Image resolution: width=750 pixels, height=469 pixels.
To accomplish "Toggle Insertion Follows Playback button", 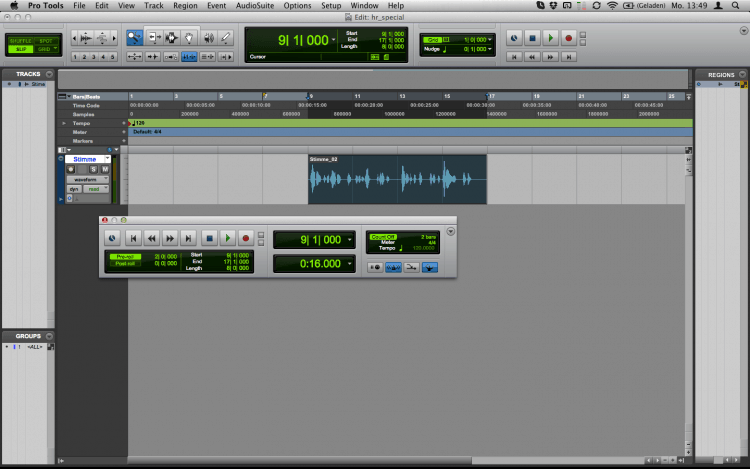I will pos(225,57).
